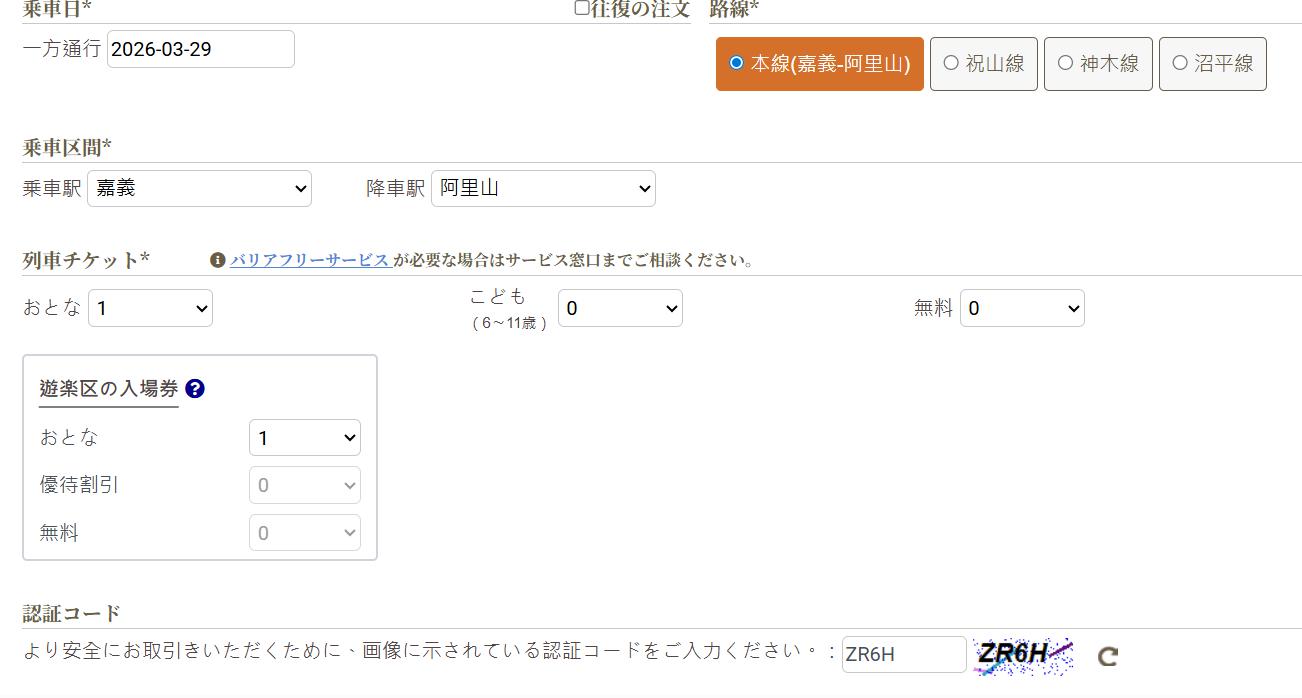Enable the 往復の注文 round-trip checkbox
The width and height of the screenshot is (1302, 698).
click(x=582, y=8)
